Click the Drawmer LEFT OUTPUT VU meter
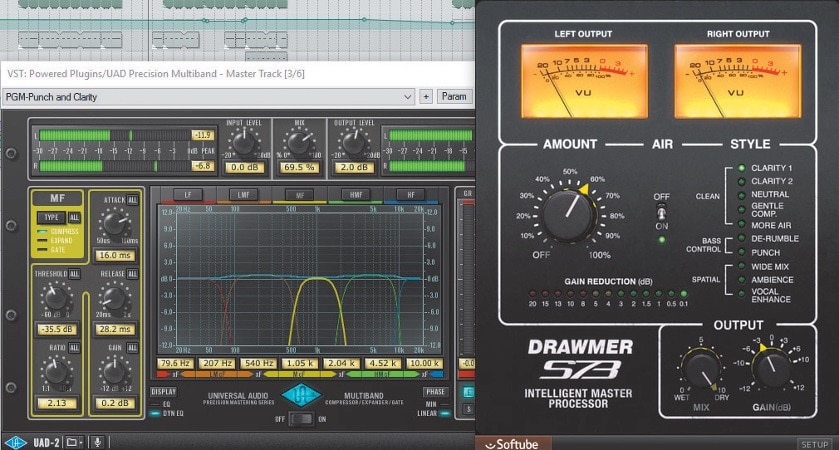The image size is (839, 450). point(584,81)
